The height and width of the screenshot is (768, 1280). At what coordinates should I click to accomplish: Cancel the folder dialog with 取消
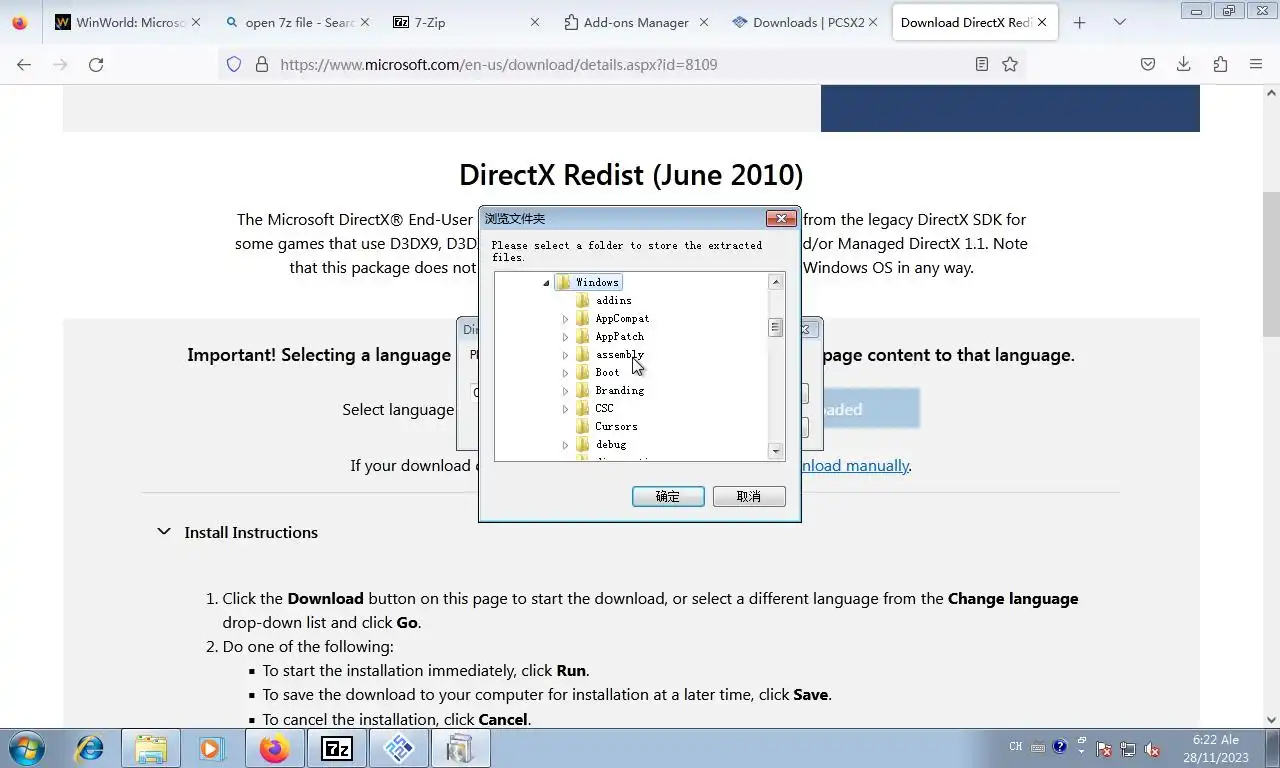point(749,496)
